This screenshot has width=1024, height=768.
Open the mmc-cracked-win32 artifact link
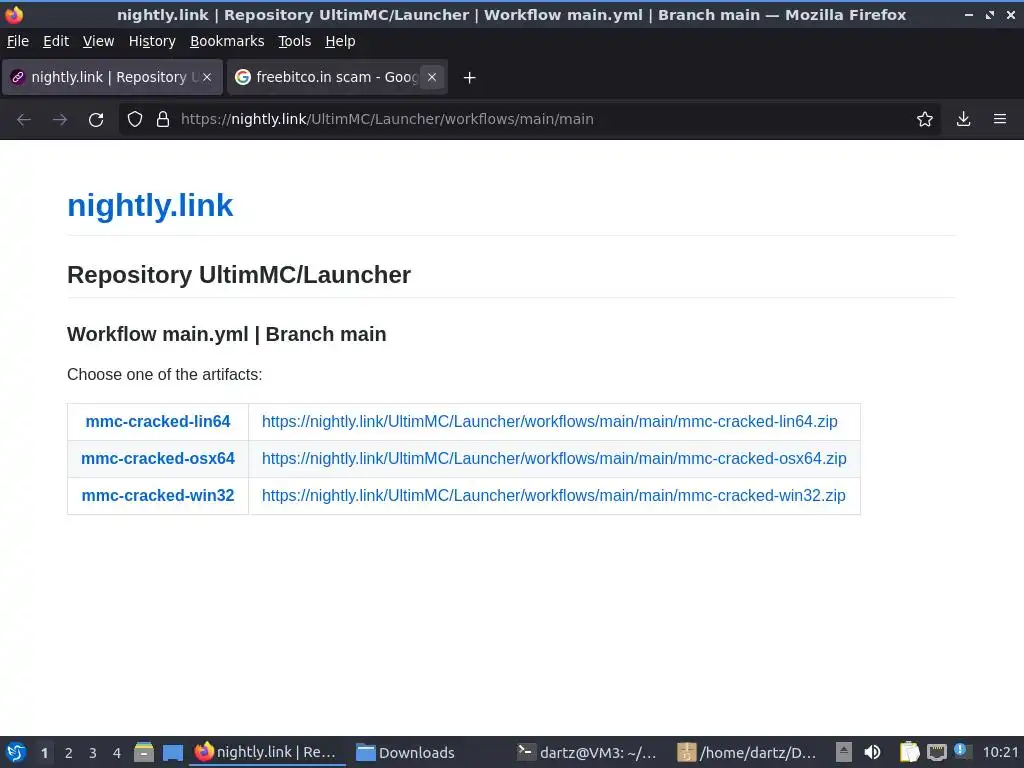click(158, 496)
